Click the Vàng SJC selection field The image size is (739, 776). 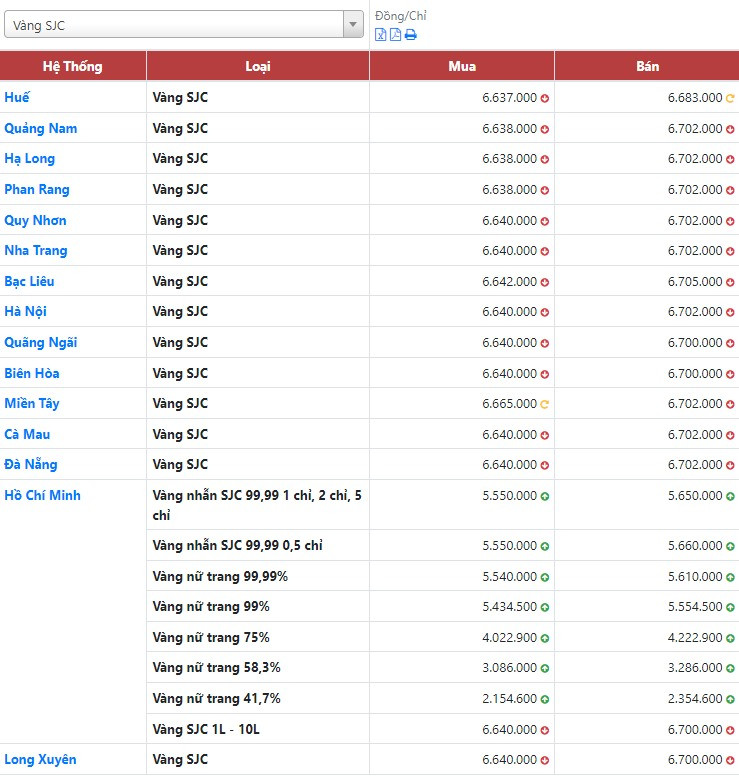[184, 24]
